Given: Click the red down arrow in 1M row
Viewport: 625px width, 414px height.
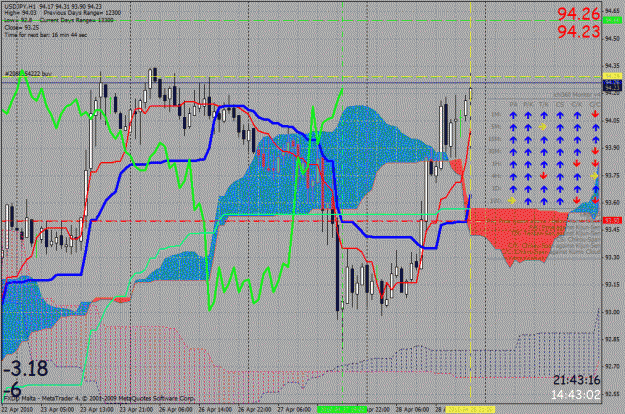Looking at the screenshot, I should coord(595,114).
